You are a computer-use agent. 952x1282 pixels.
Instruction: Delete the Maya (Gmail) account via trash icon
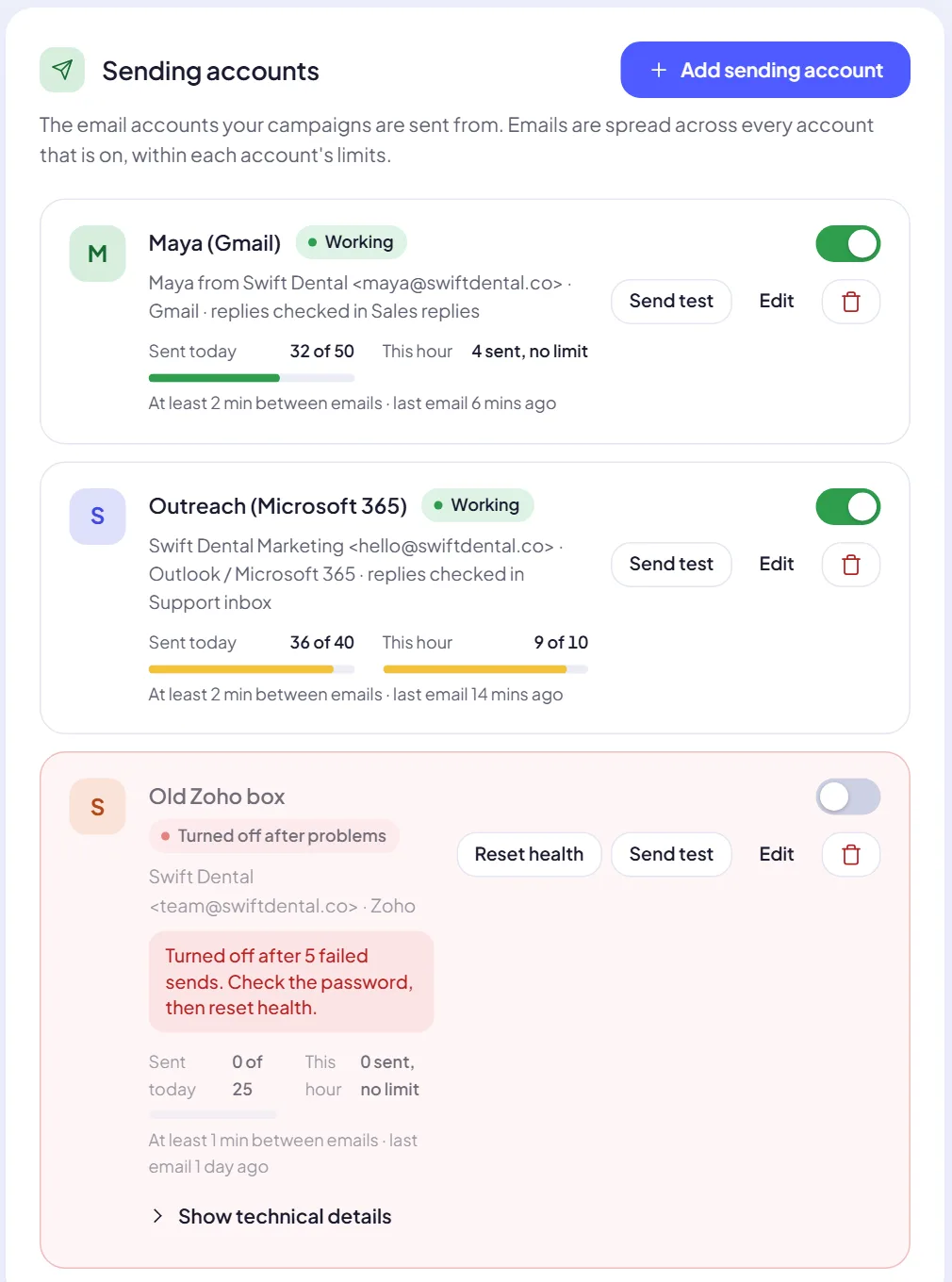coord(851,302)
